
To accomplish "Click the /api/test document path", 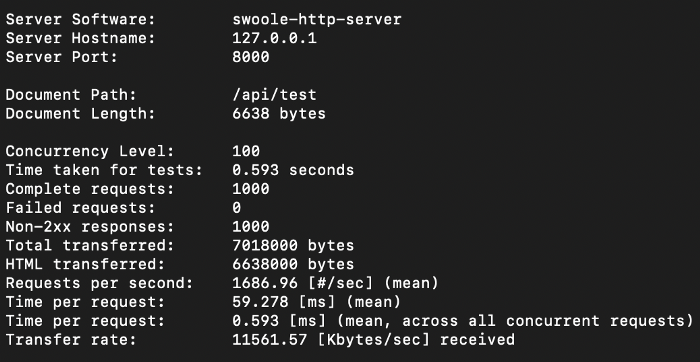I will coord(275,95).
